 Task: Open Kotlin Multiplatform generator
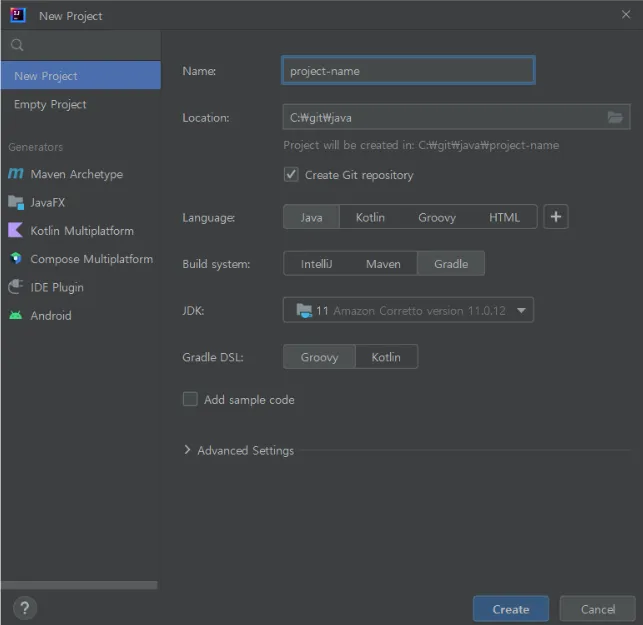81,230
